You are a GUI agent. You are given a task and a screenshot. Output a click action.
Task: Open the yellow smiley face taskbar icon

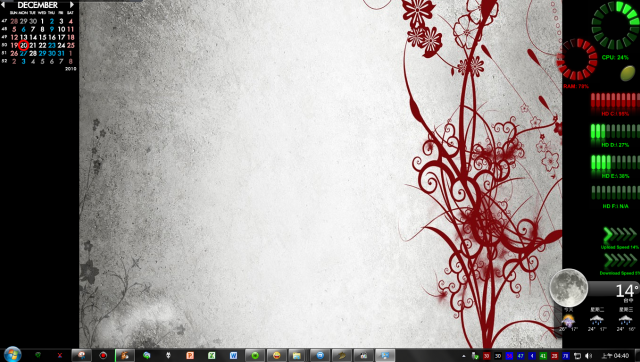[277, 355]
